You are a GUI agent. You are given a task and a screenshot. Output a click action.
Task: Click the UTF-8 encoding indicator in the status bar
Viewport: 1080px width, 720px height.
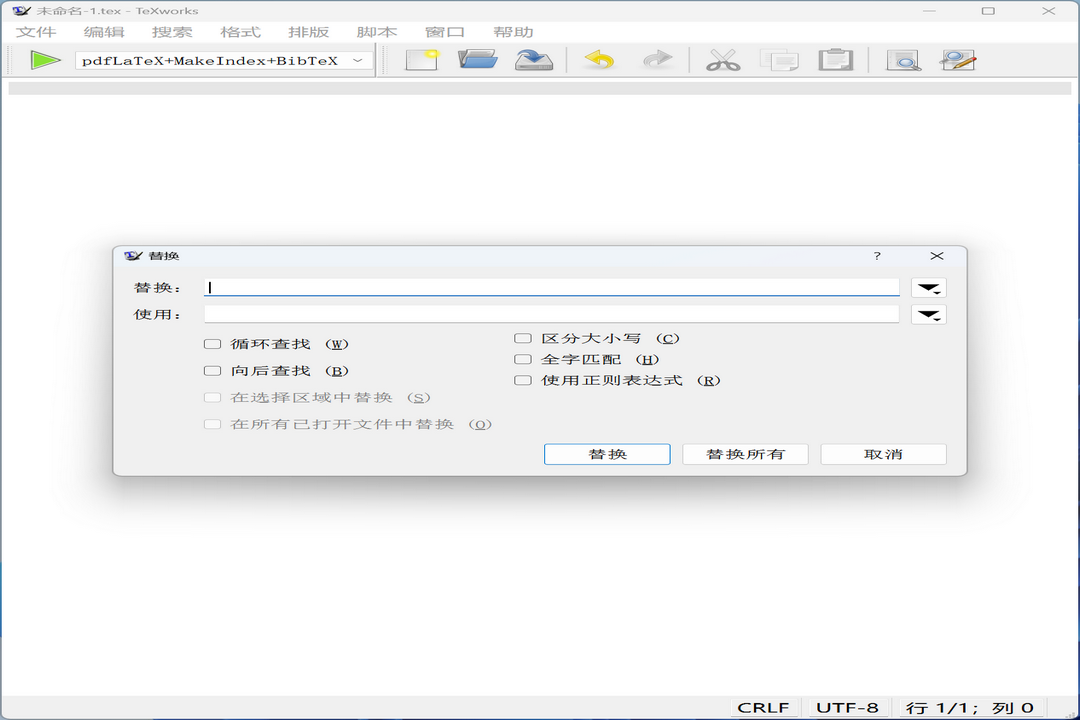click(x=846, y=707)
